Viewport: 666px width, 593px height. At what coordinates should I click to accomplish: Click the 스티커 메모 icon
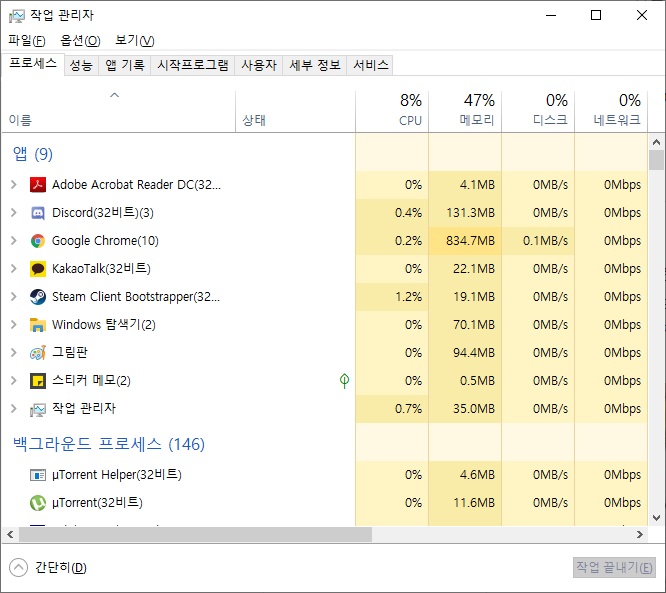pos(38,381)
